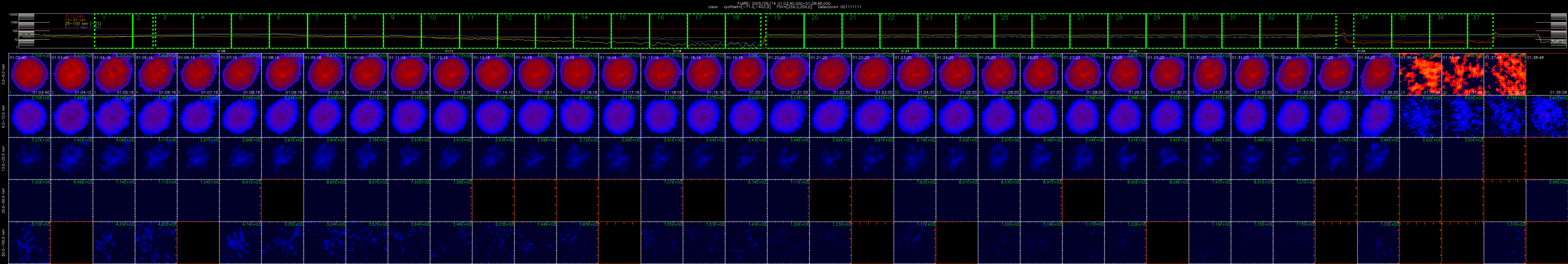Click the 50.0-100.0 keV row label
This screenshot has width=1568, height=264.
coord(4,243)
